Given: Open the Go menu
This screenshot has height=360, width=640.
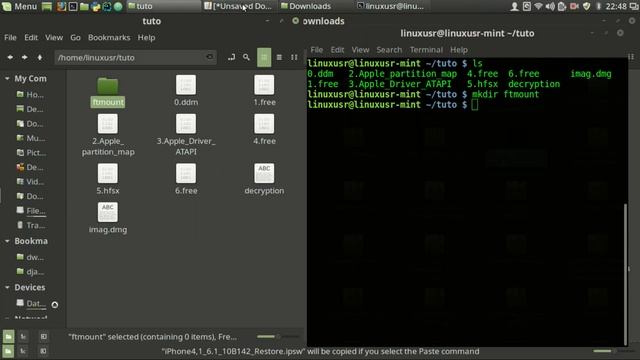Looking at the screenshot, I should coord(76,38).
